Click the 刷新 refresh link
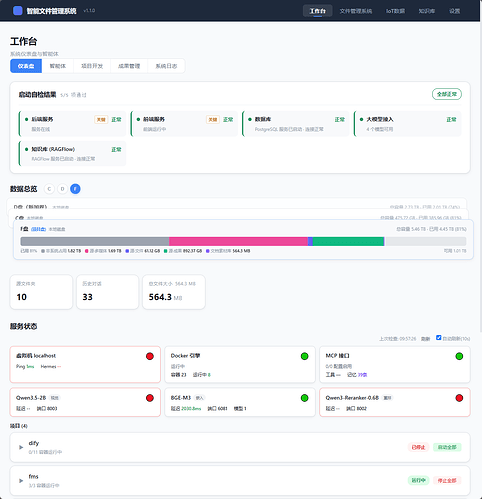Image resolution: width=482 pixels, height=499 pixels. pos(425,339)
